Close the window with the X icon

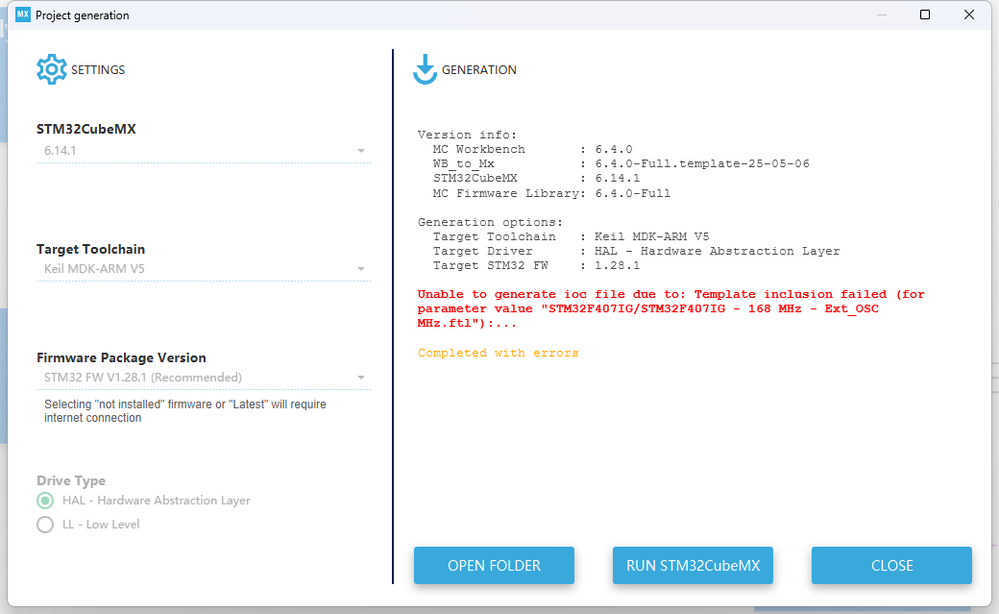969,15
